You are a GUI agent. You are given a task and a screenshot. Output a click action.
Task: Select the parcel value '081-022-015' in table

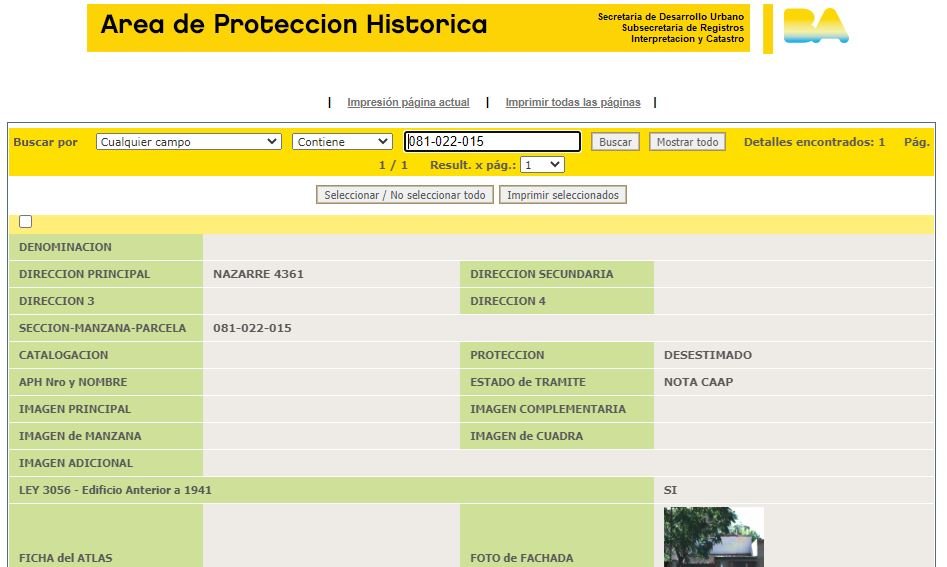click(x=252, y=328)
